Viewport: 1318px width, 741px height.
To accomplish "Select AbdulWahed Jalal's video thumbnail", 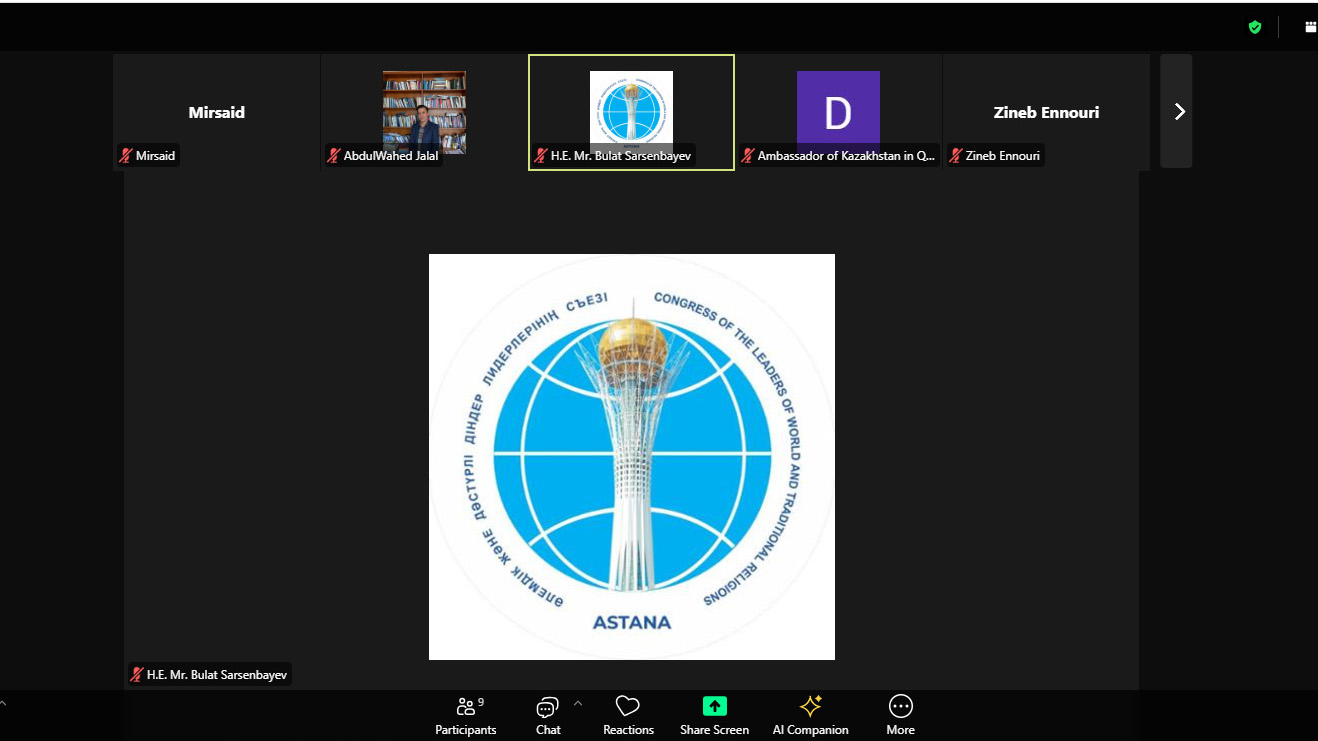I will [x=424, y=110].
